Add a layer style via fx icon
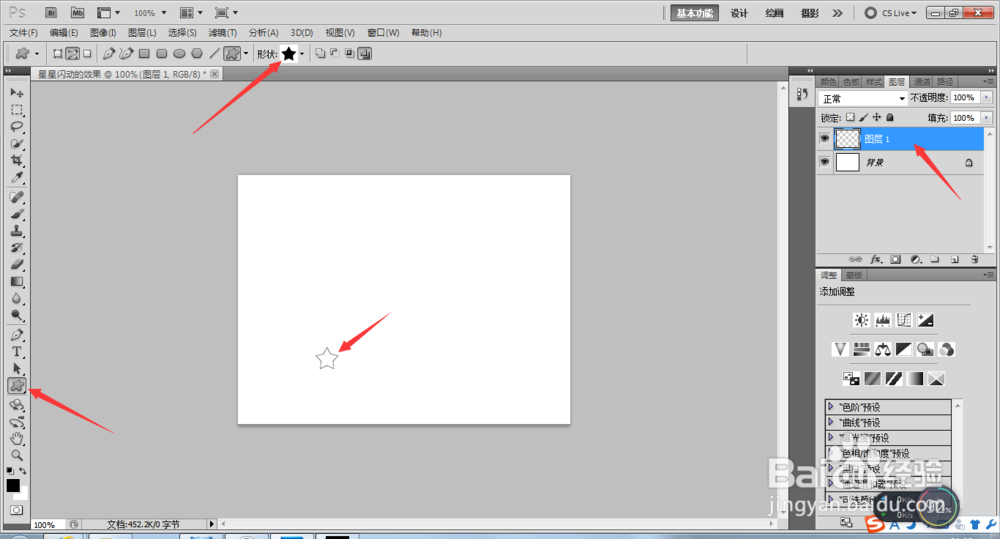 tap(876, 260)
